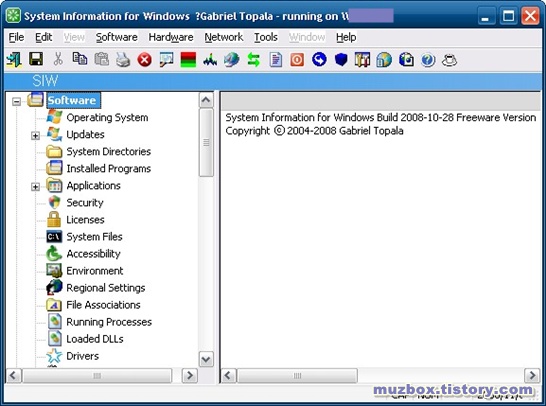
Task: Select System Files in the tree
Action: coord(94,237)
